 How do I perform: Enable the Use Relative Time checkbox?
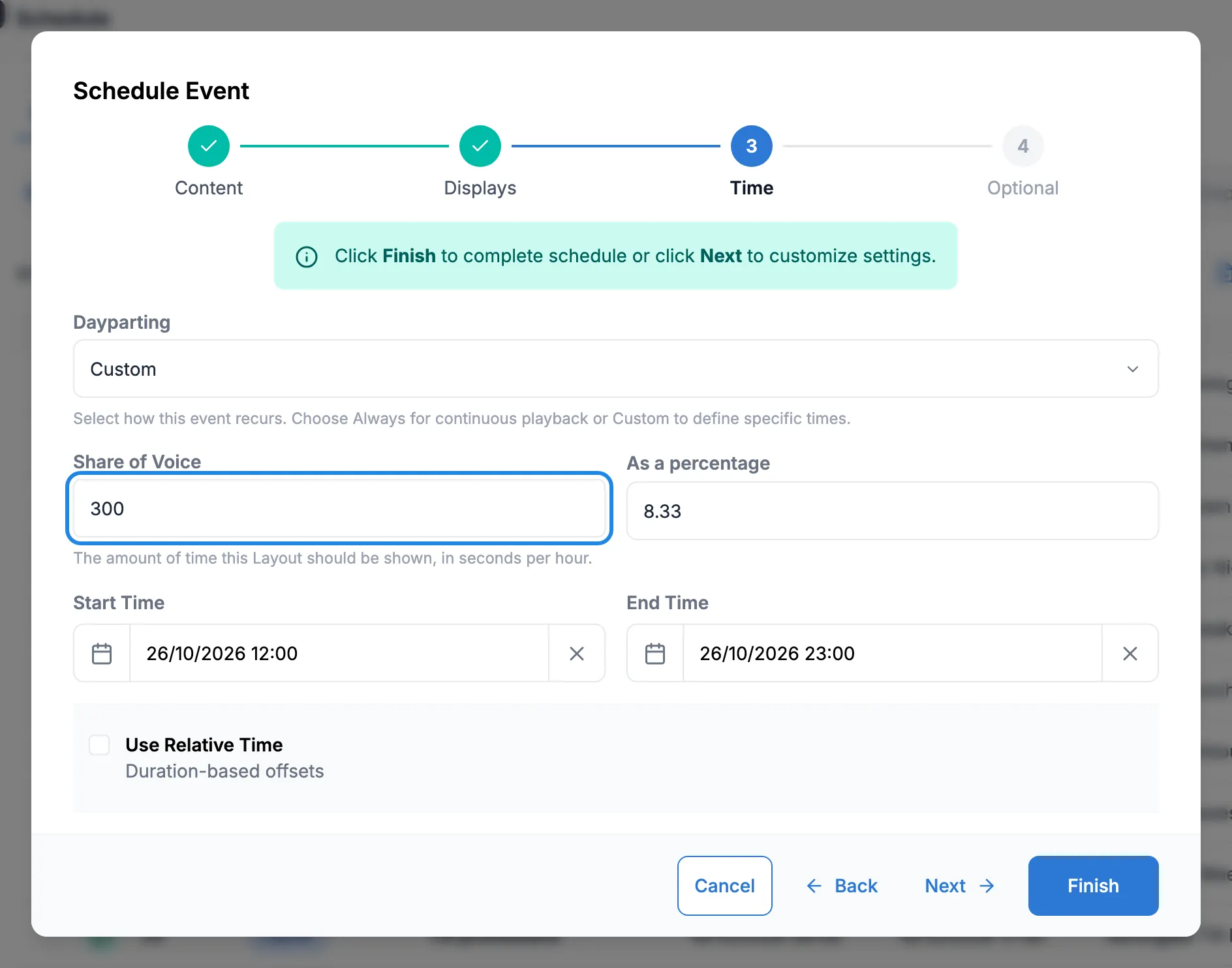(99, 745)
